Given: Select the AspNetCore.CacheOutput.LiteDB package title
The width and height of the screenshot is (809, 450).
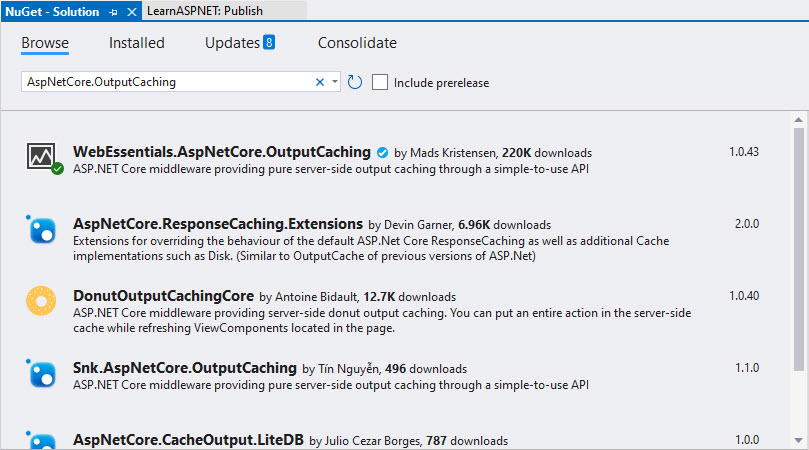Looking at the screenshot, I should pos(188,440).
